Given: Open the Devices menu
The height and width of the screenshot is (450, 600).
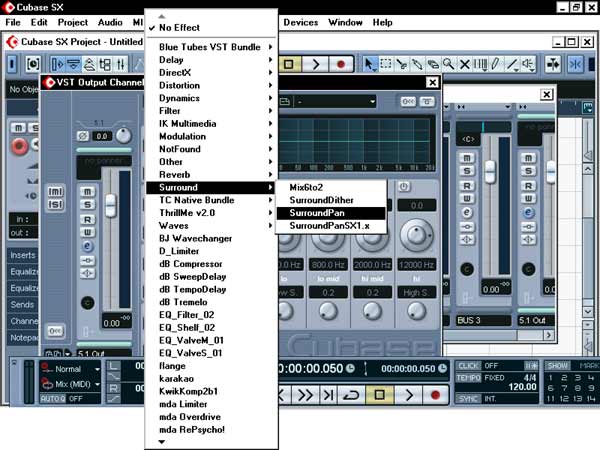Looking at the screenshot, I should click(x=300, y=22).
